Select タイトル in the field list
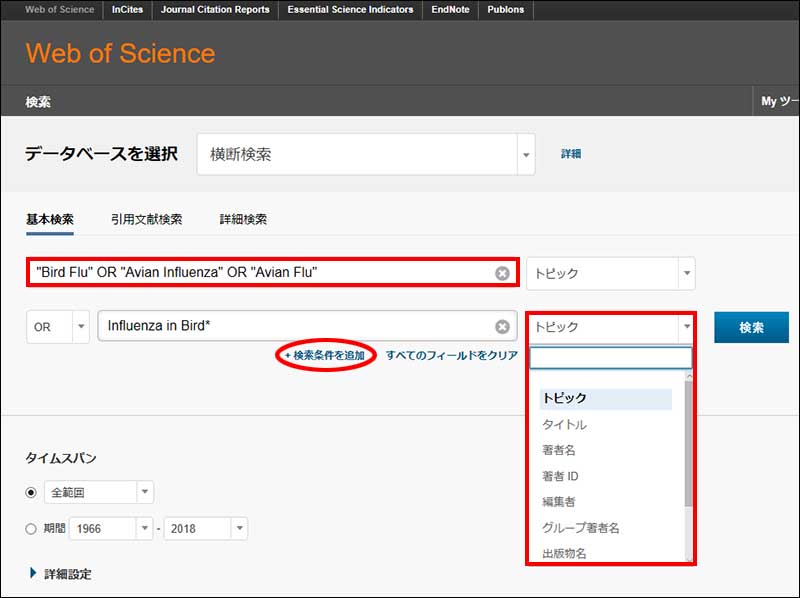Screen dimensions: 800x598 564,425
